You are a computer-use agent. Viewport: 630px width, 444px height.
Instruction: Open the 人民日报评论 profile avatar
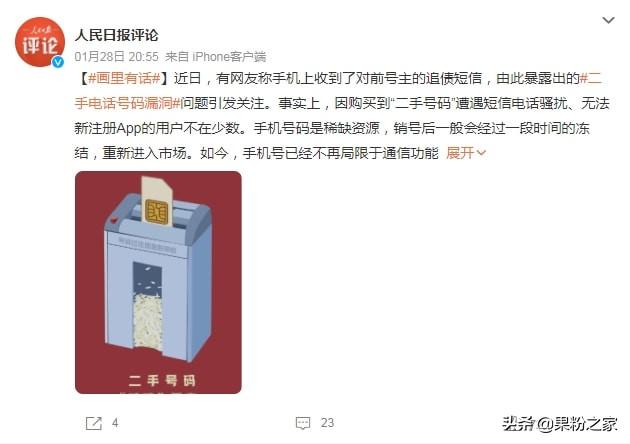39,42
